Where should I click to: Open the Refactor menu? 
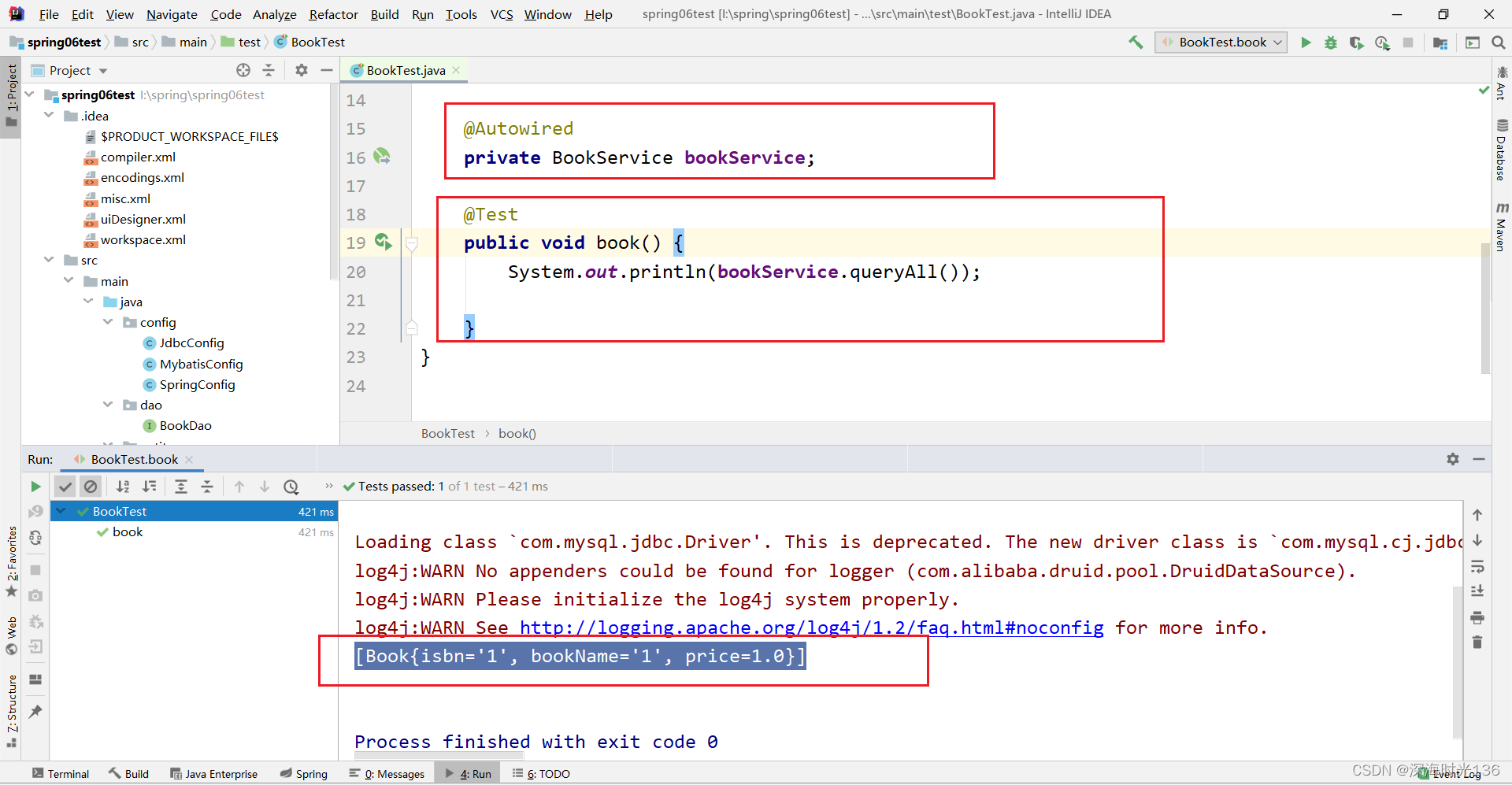[333, 14]
